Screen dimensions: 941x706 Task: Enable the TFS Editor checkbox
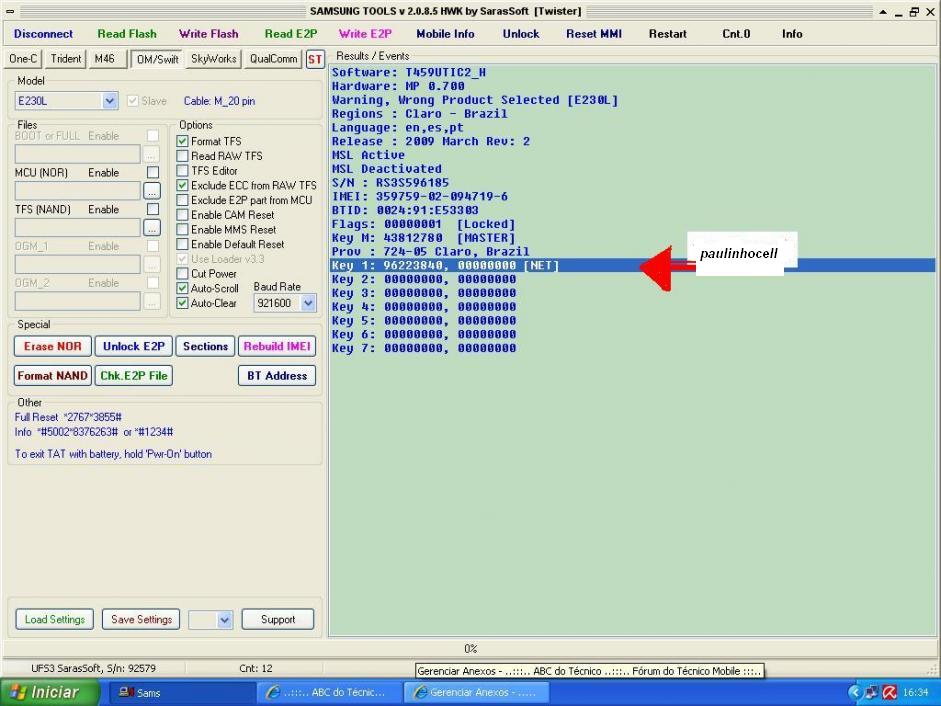click(x=182, y=170)
